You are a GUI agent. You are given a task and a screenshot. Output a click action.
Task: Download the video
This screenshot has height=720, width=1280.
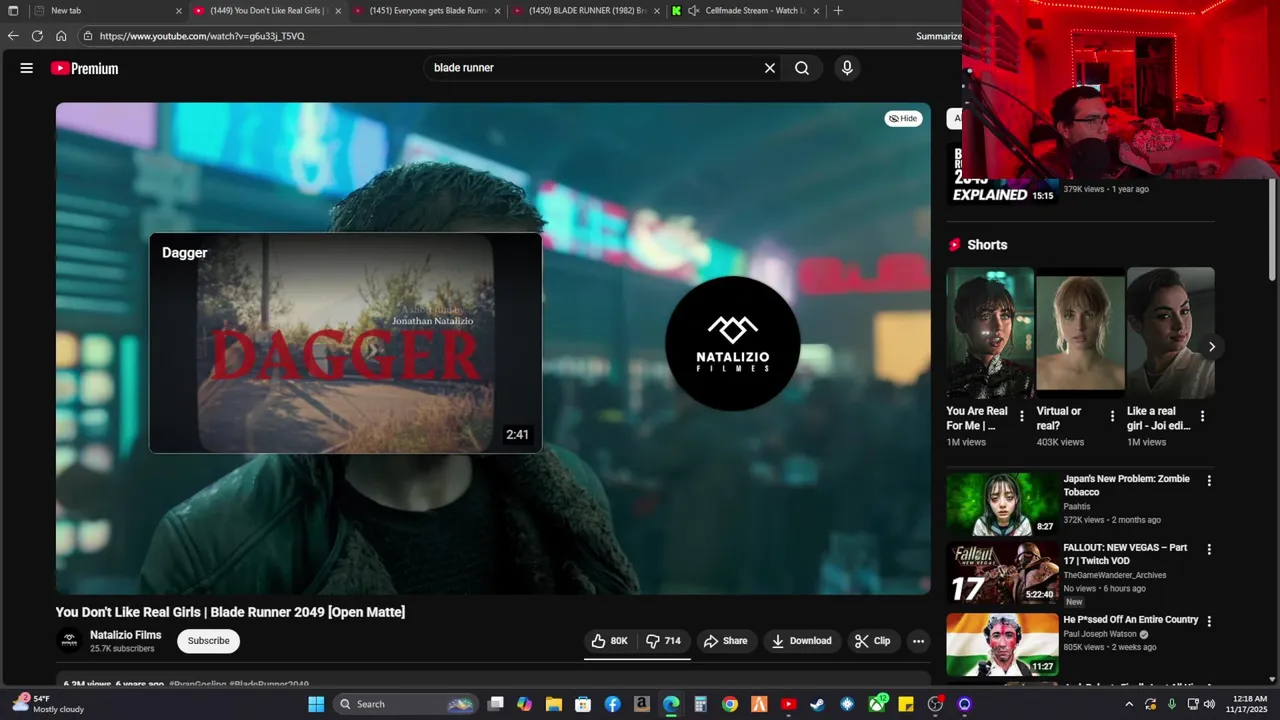[802, 641]
